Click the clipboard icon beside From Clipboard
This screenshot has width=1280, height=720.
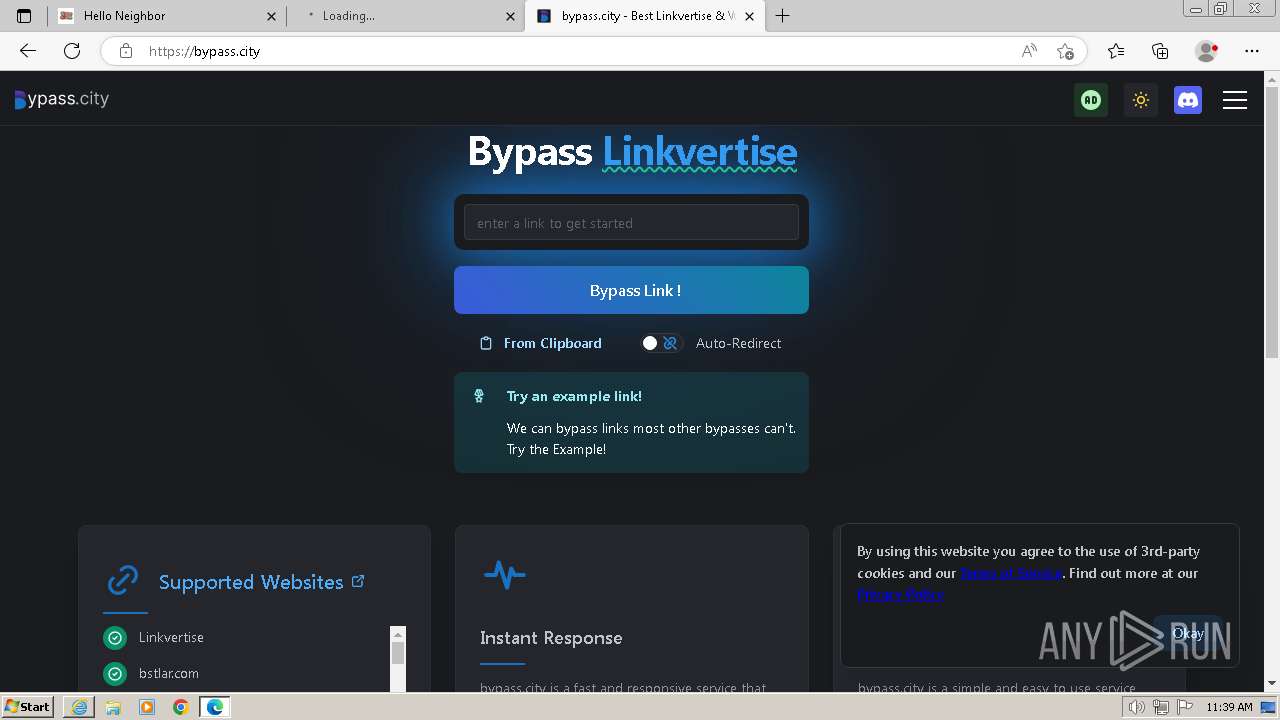[x=486, y=343]
